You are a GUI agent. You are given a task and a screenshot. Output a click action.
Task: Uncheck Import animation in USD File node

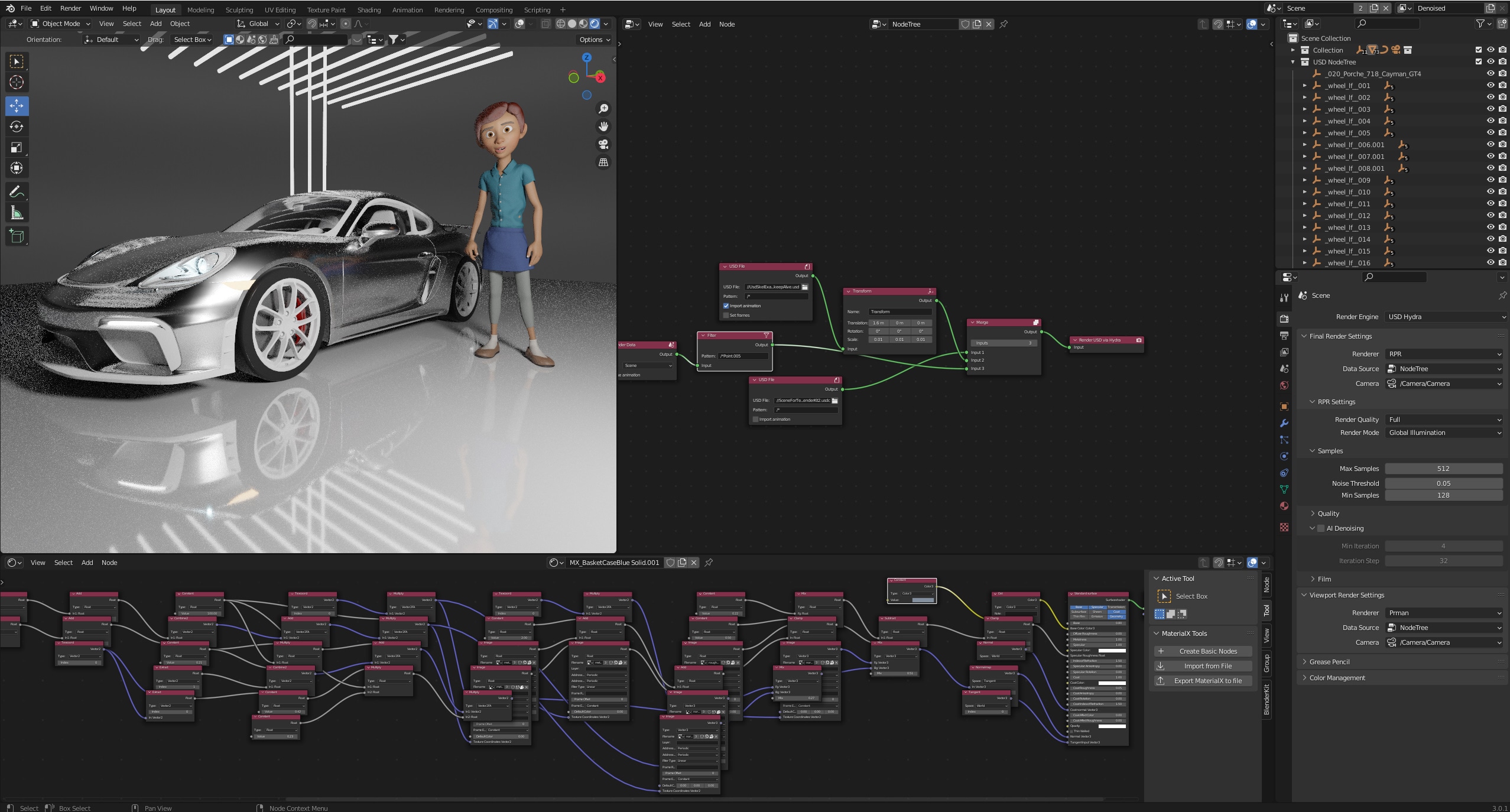tap(726, 306)
